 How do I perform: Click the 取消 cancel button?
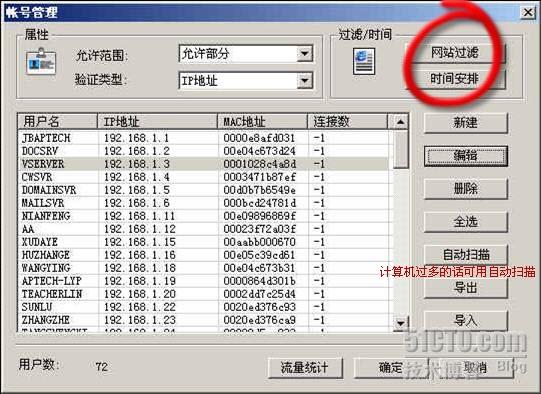click(474, 367)
